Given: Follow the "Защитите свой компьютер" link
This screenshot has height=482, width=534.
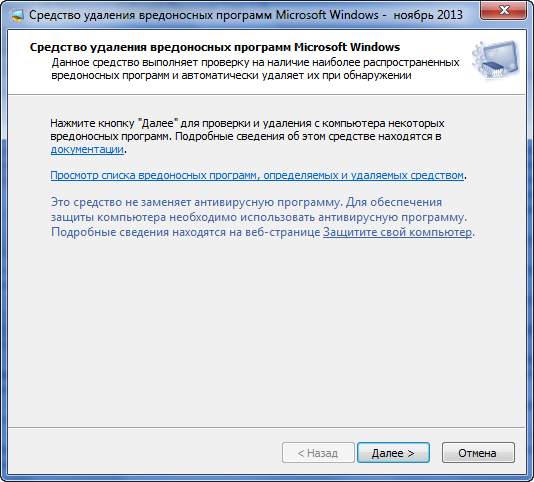Looking at the screenshot, I should 397,232.
